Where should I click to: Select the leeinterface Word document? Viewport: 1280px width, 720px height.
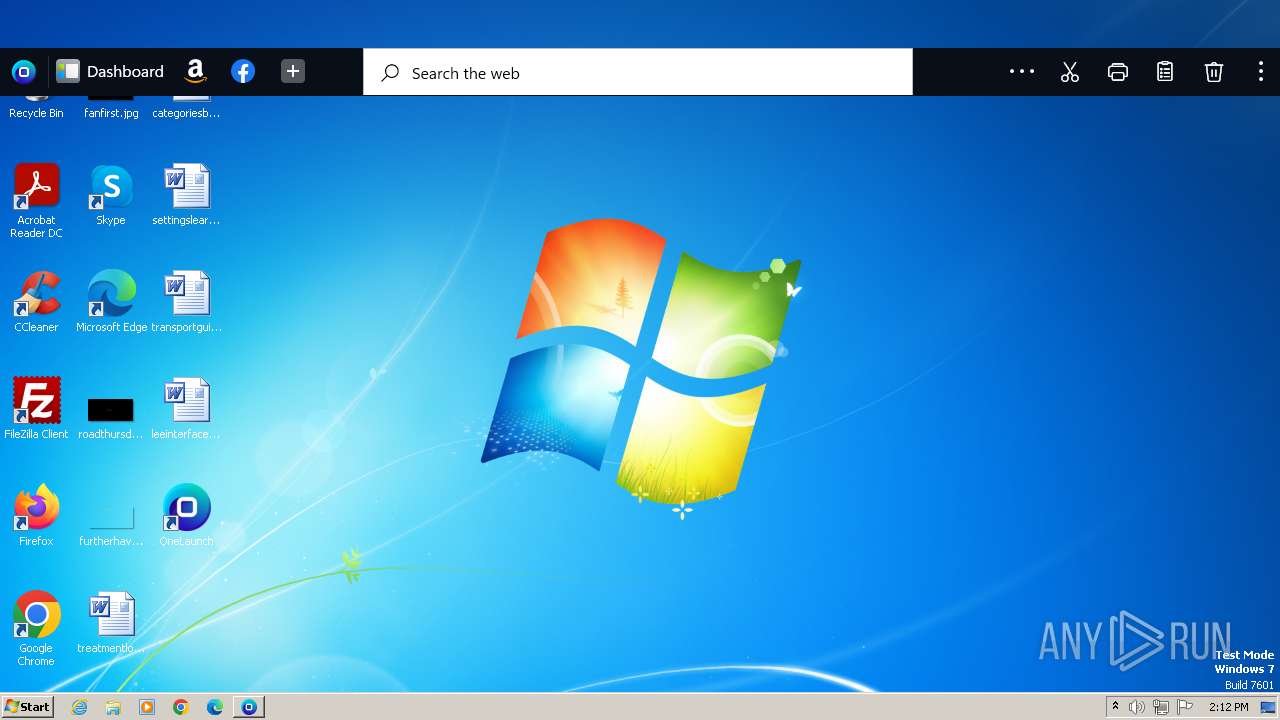186,409
